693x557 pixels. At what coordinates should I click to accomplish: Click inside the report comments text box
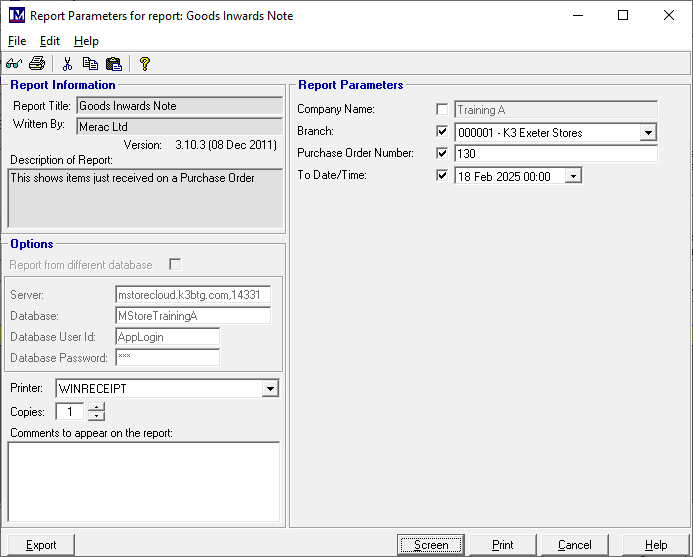[x=143, y=481]
